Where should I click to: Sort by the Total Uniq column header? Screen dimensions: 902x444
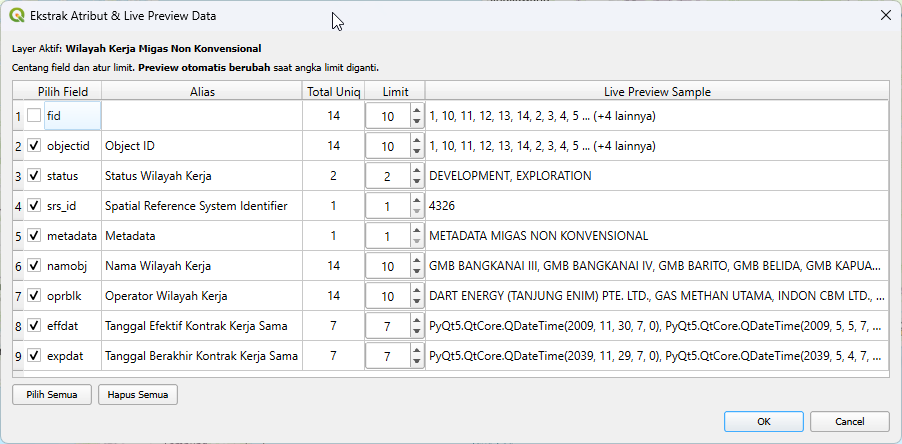click(x=333, y=91)
